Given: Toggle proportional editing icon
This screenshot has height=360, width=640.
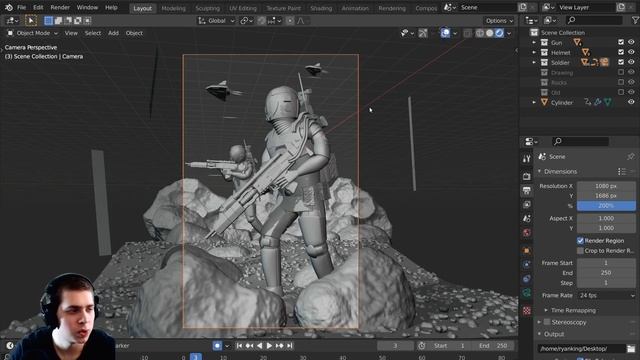Looking at the screenshot, I should pos(290,20).
